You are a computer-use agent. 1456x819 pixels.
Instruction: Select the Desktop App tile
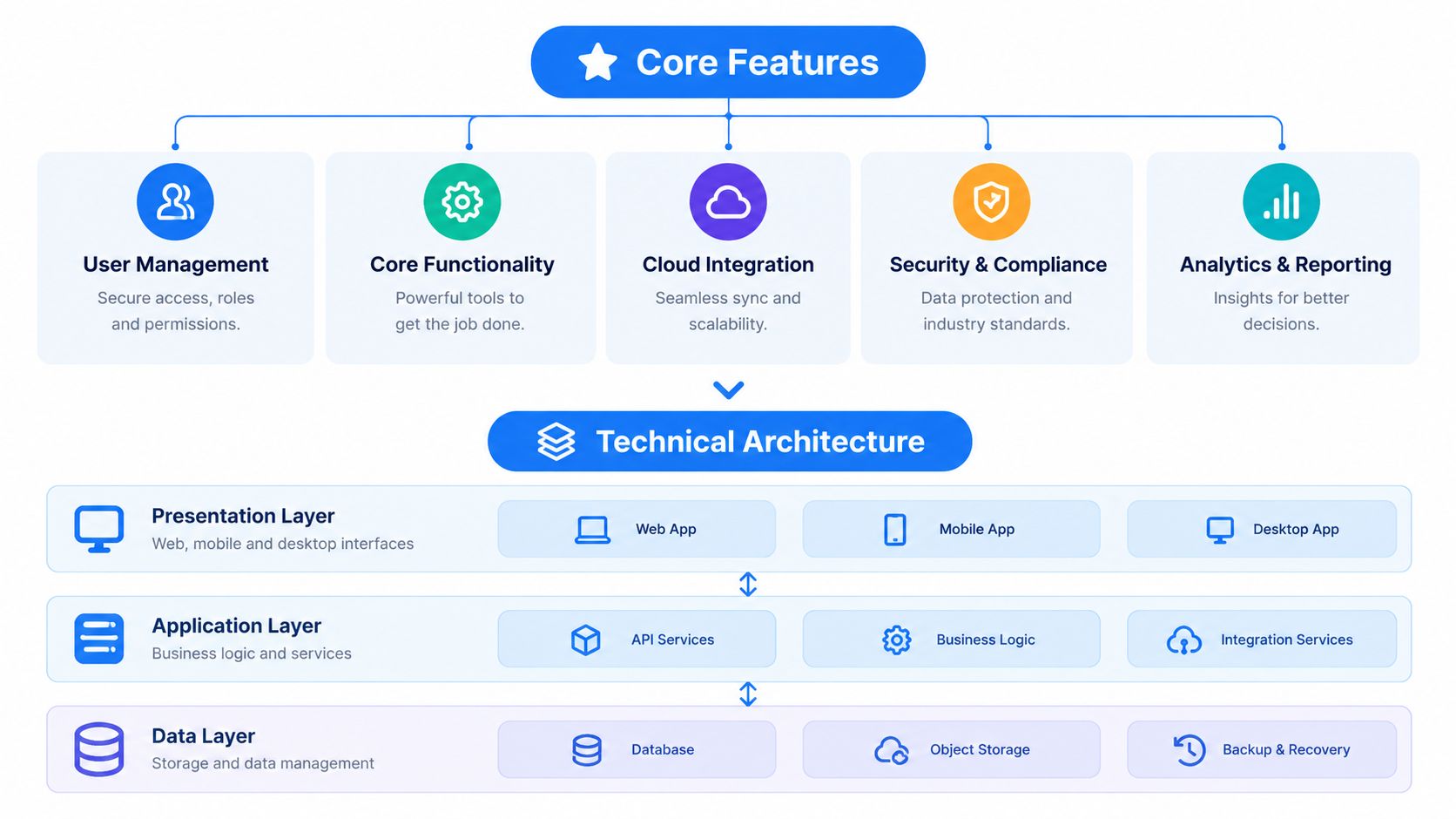(1262, 529)
